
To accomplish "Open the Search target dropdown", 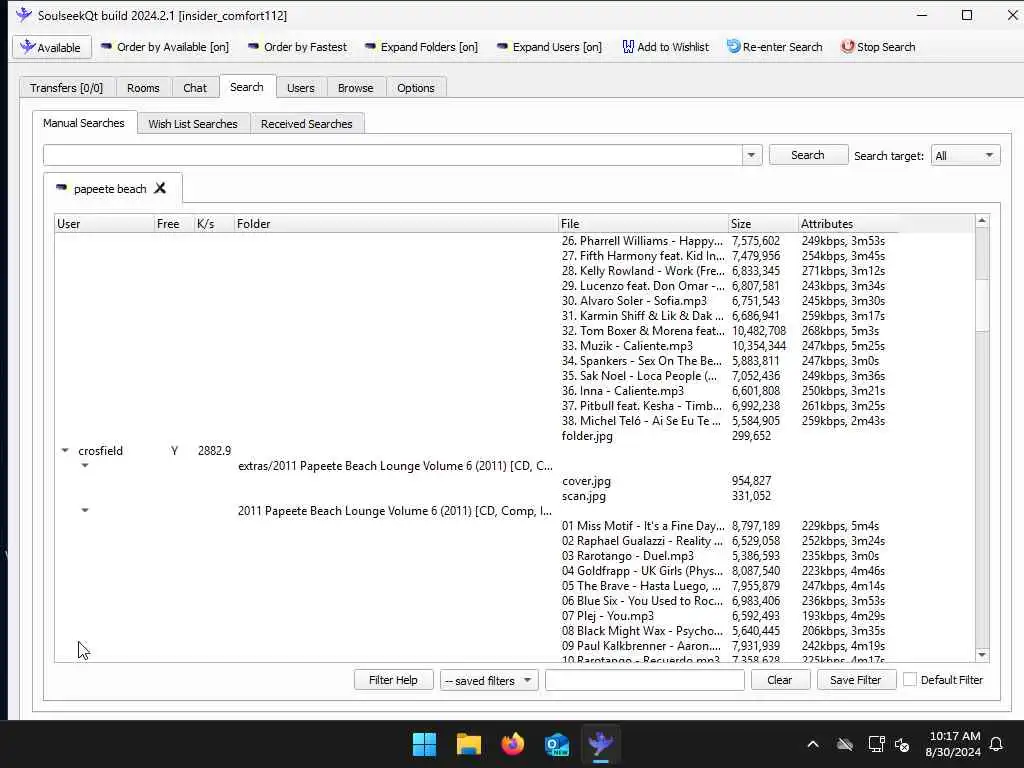I will click(965, 155).
